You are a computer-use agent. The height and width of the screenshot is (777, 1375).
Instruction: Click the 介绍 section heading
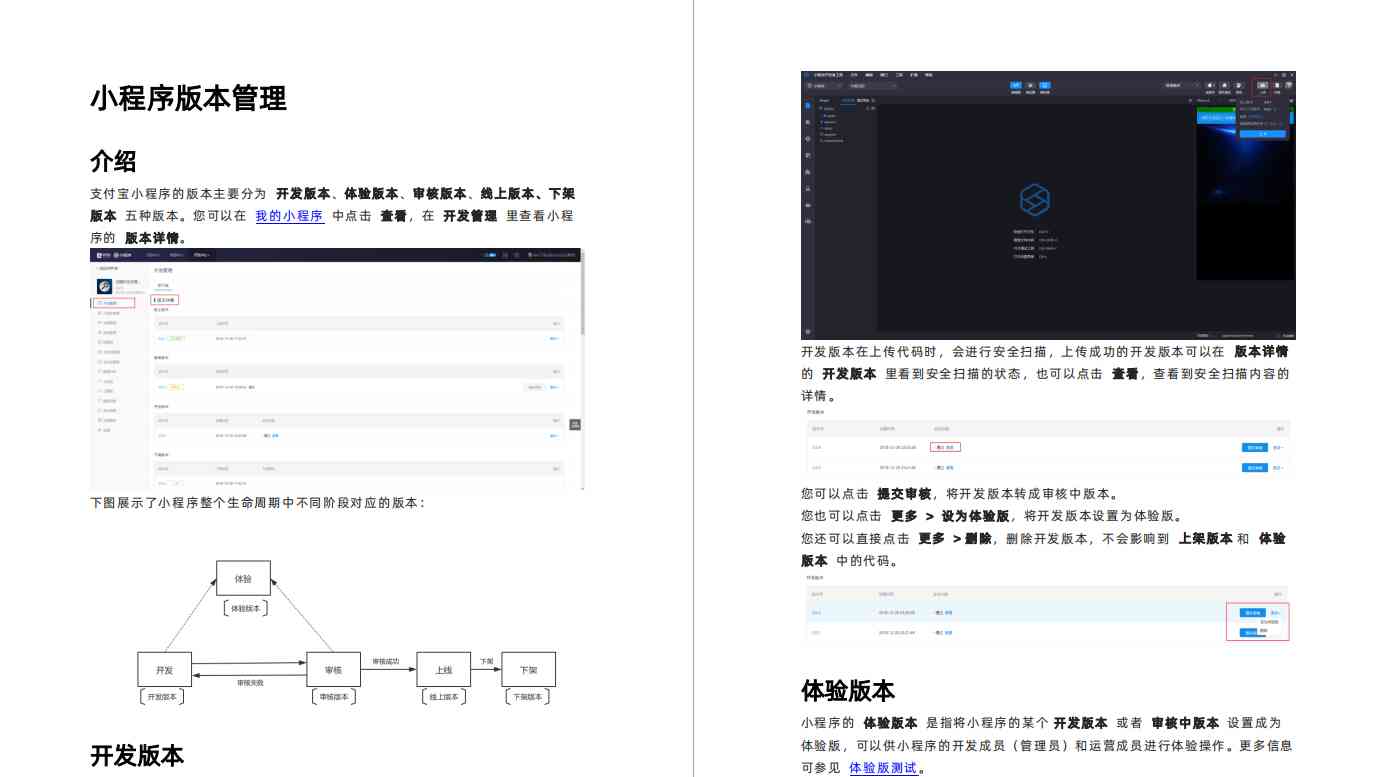[x=113, y=160]
